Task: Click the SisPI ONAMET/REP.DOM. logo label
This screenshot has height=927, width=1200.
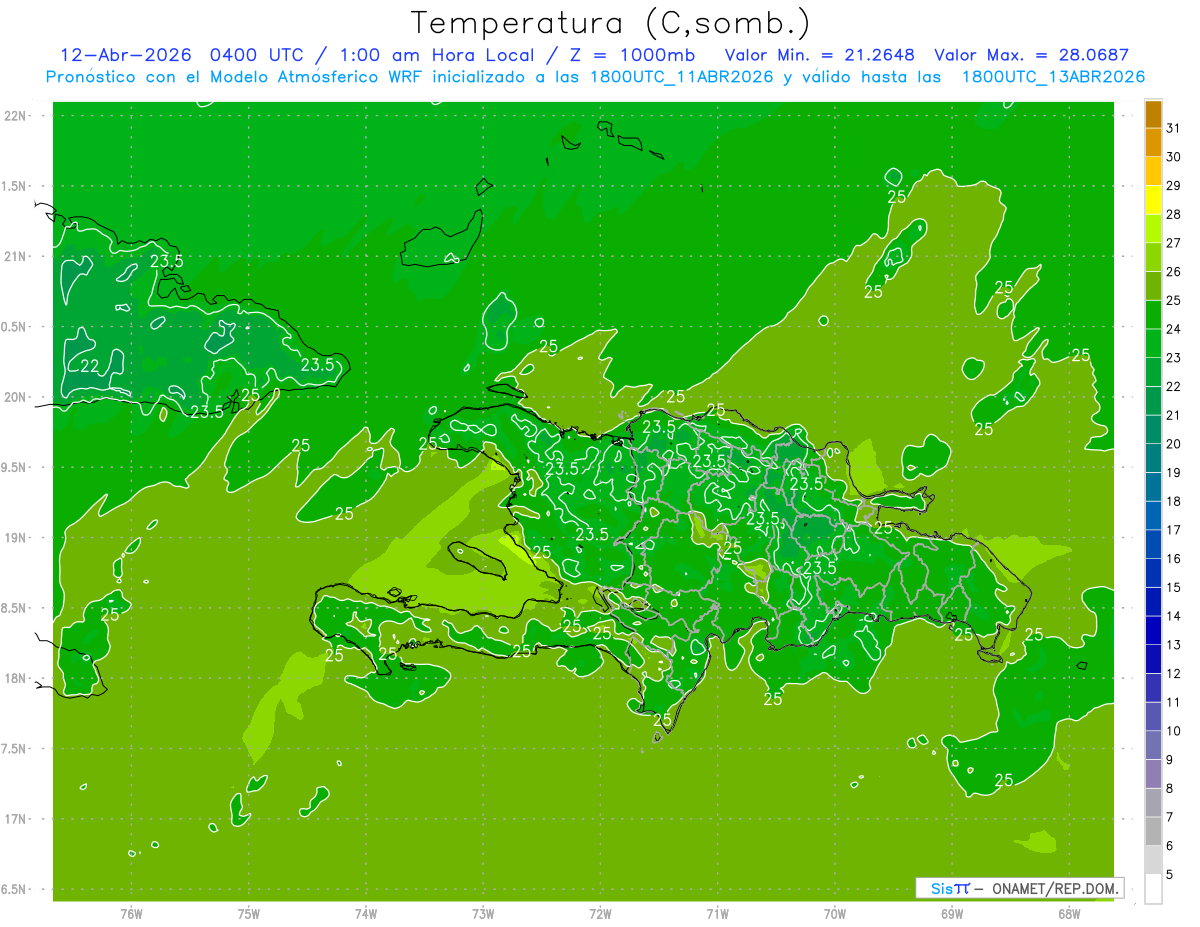Action: pyautogui.click(x=1020, y=888)
